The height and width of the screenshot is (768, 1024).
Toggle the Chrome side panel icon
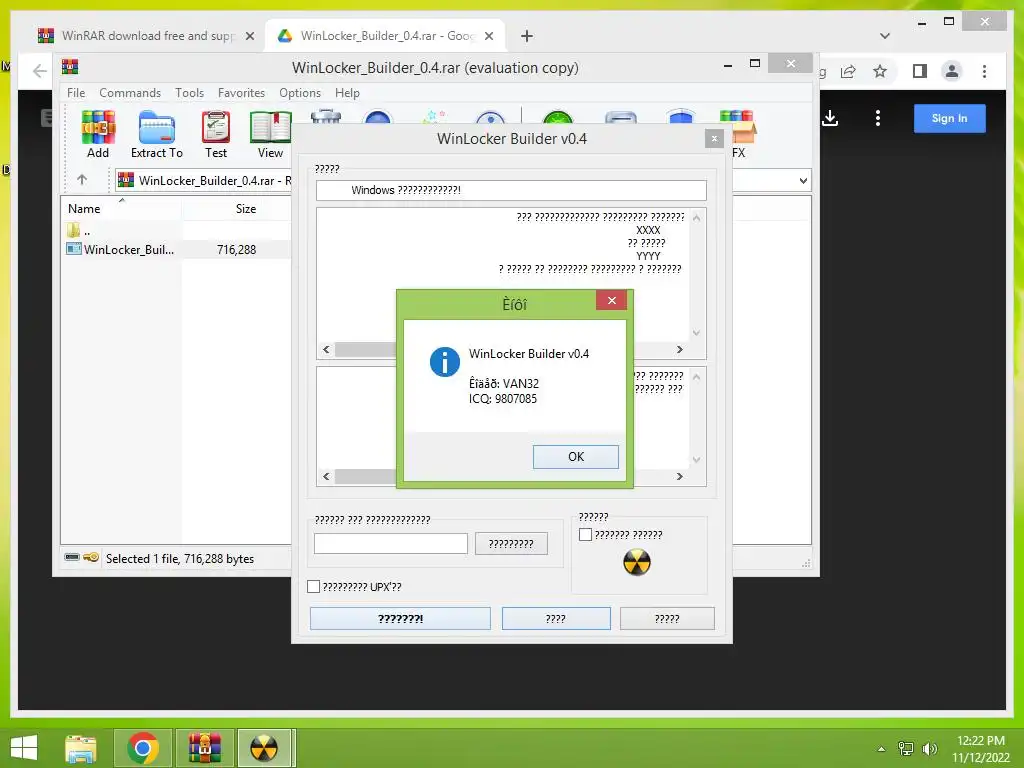(x=920, y=71)
